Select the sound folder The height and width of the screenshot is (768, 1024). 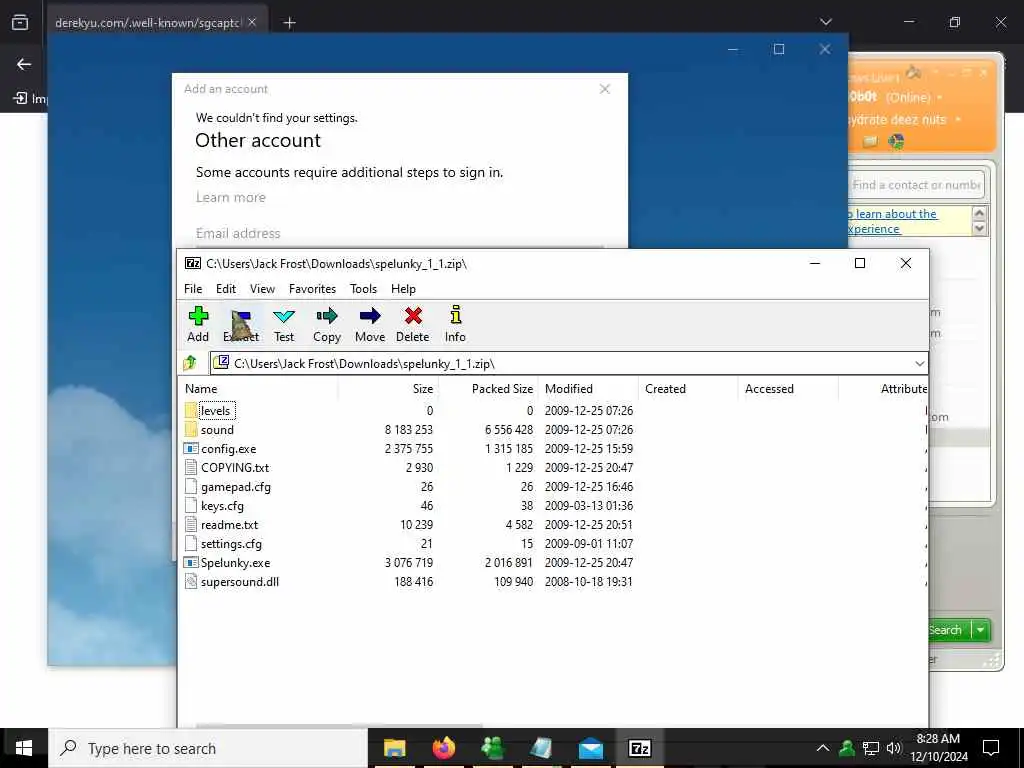tap(217, 430)
